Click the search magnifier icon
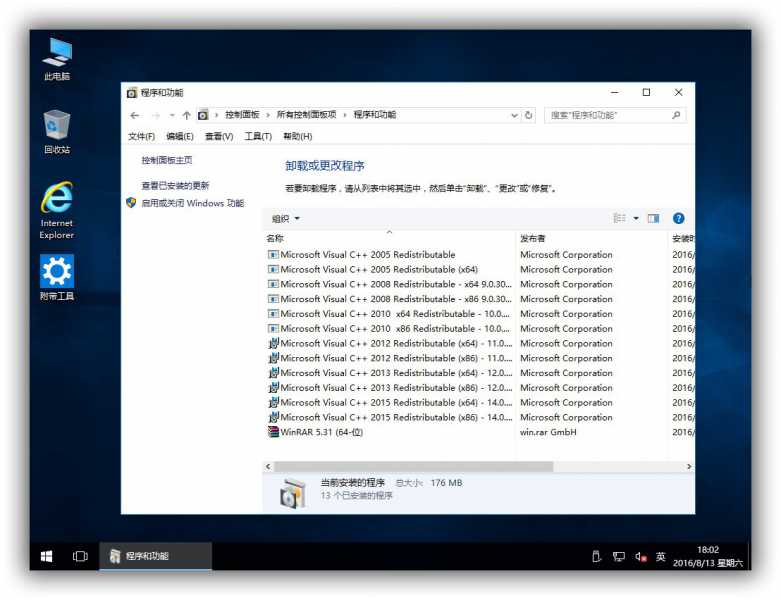 676,116
